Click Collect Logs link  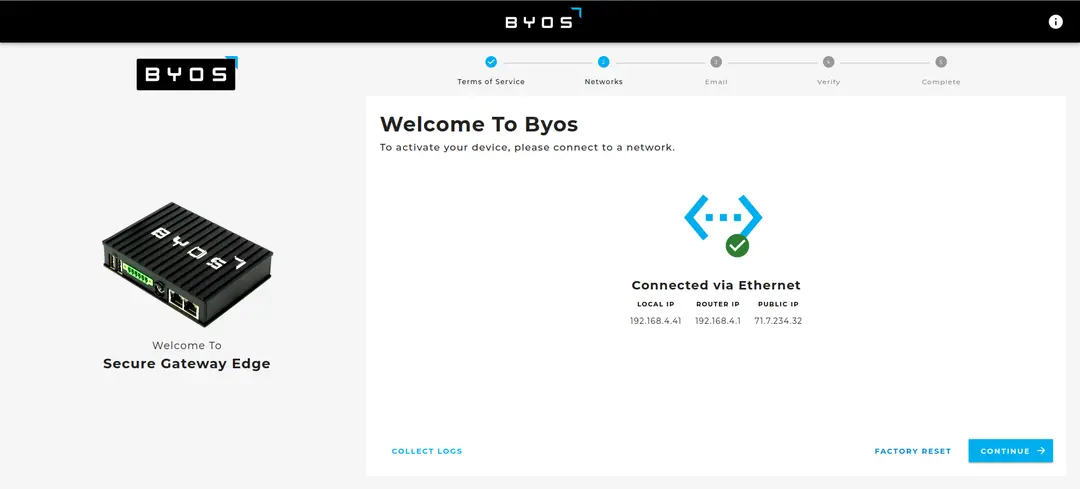tap(427, 451)
